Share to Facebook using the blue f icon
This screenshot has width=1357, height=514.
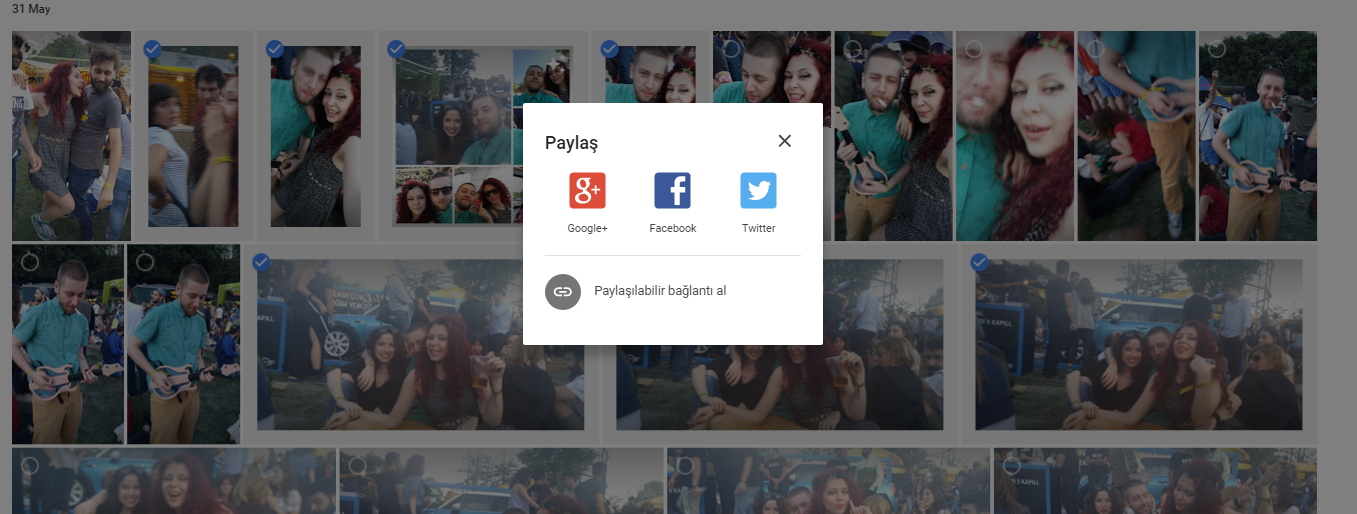point(672,190)
